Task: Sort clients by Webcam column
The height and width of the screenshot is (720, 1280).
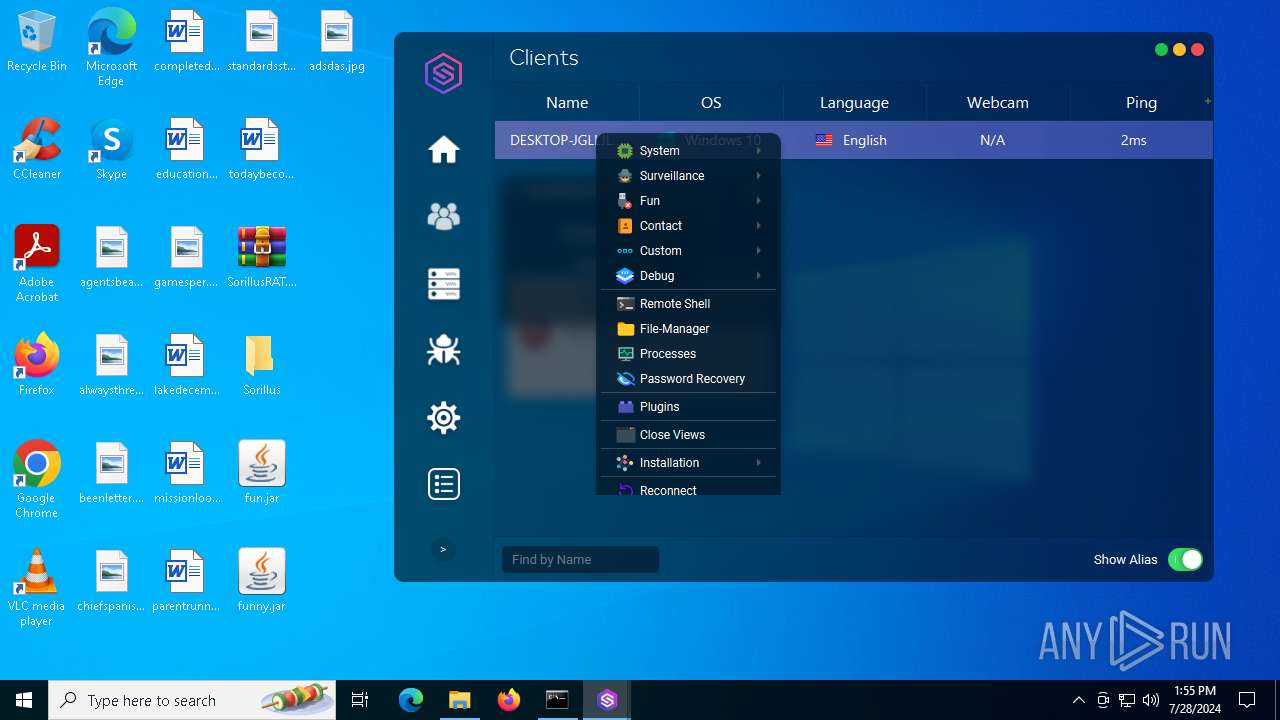Action: (x=997, y=103)
